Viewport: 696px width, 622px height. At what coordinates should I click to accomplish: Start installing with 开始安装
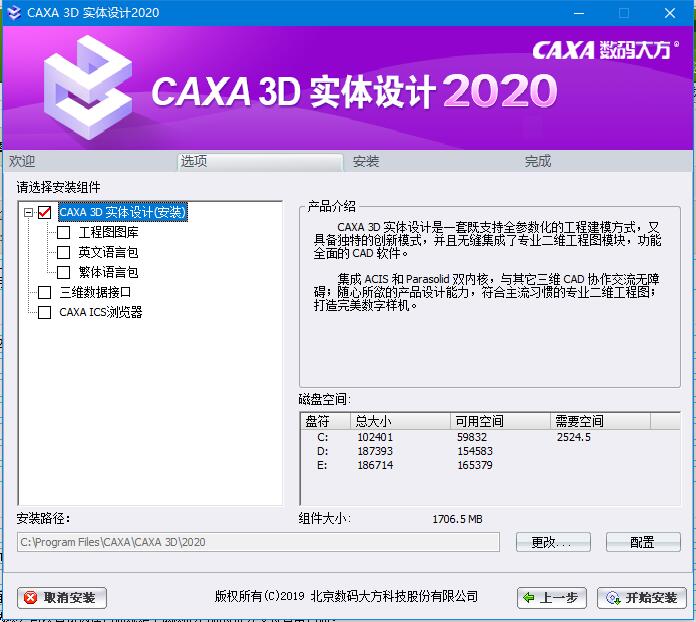coord(642,598)
